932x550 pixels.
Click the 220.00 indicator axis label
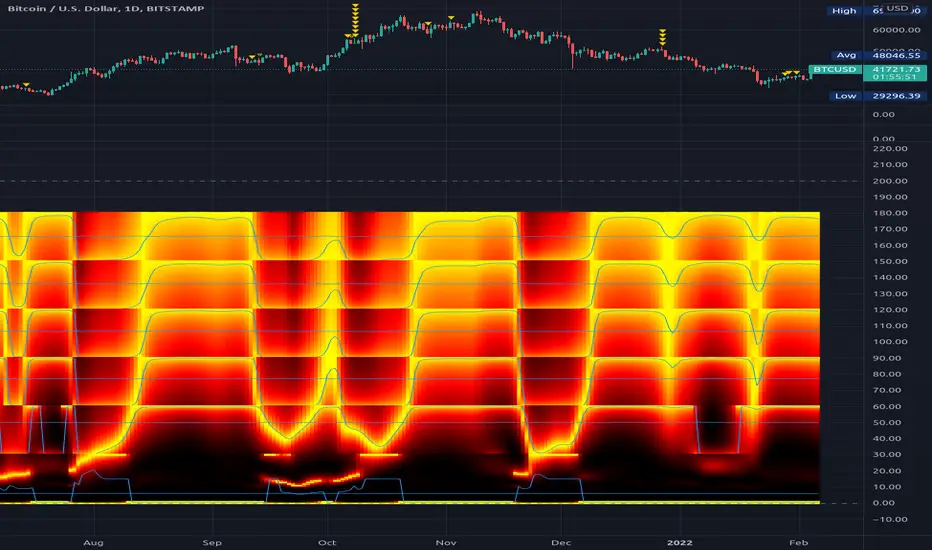(890, 149)
